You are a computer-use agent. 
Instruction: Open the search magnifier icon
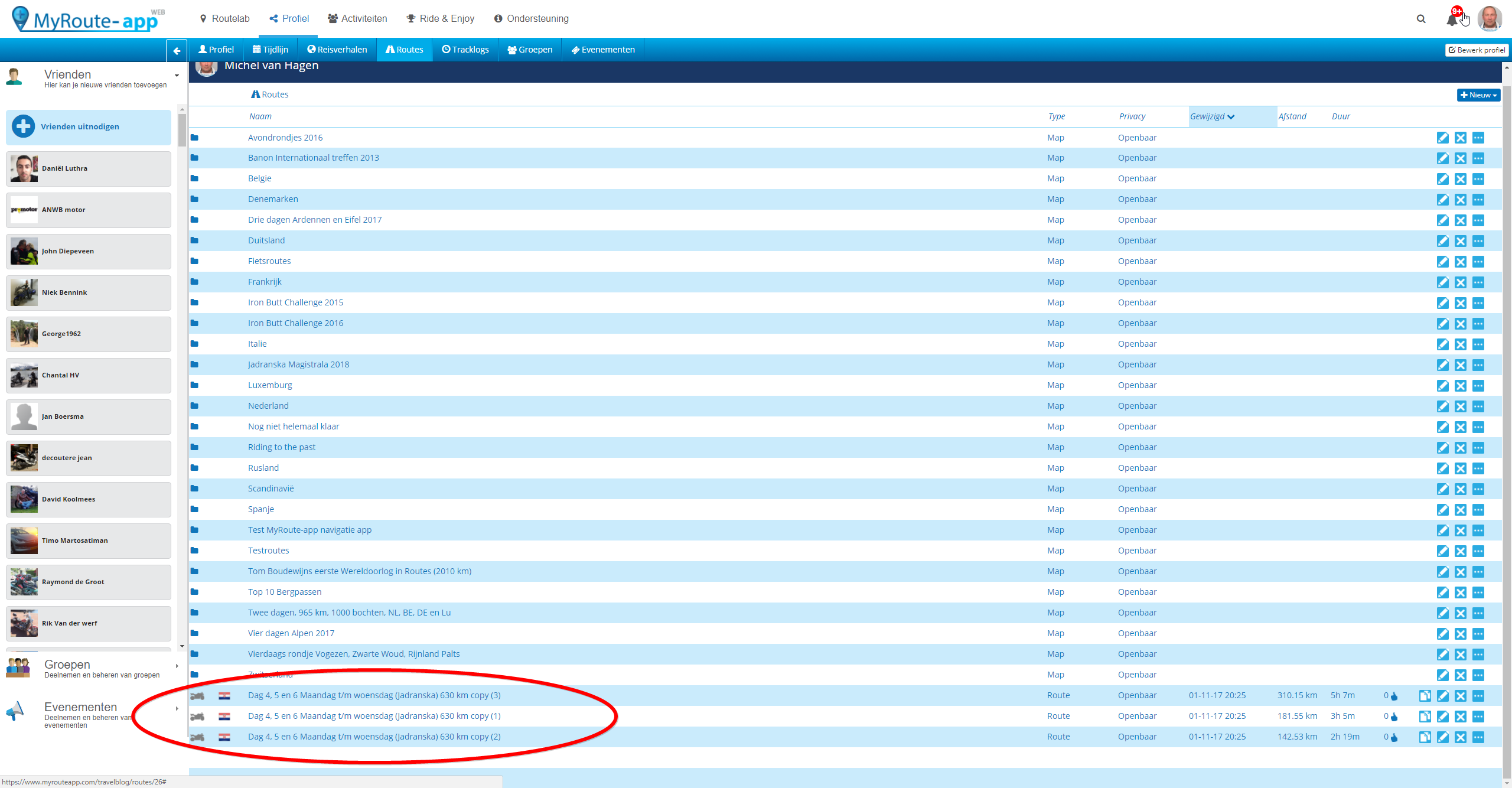(x=1421, y=19)
